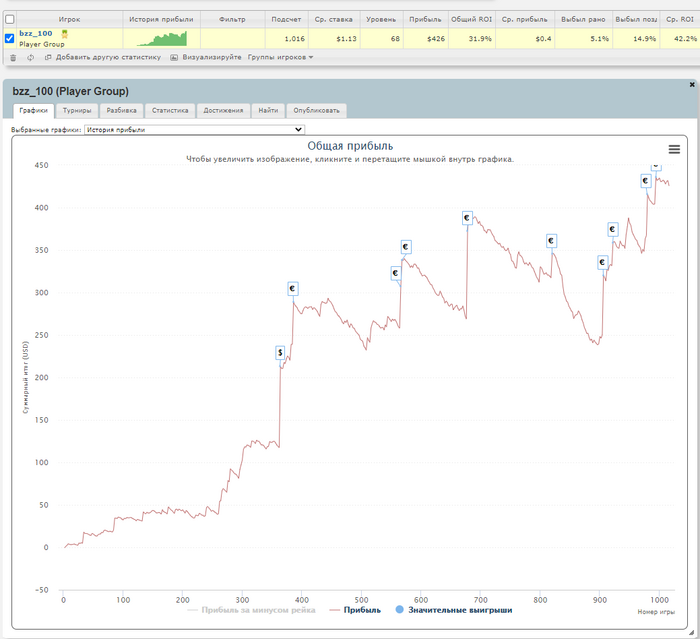Close the bzz_100 Player Group panel
This screenshot has height=639, width=700.
[x=692, y=84]
